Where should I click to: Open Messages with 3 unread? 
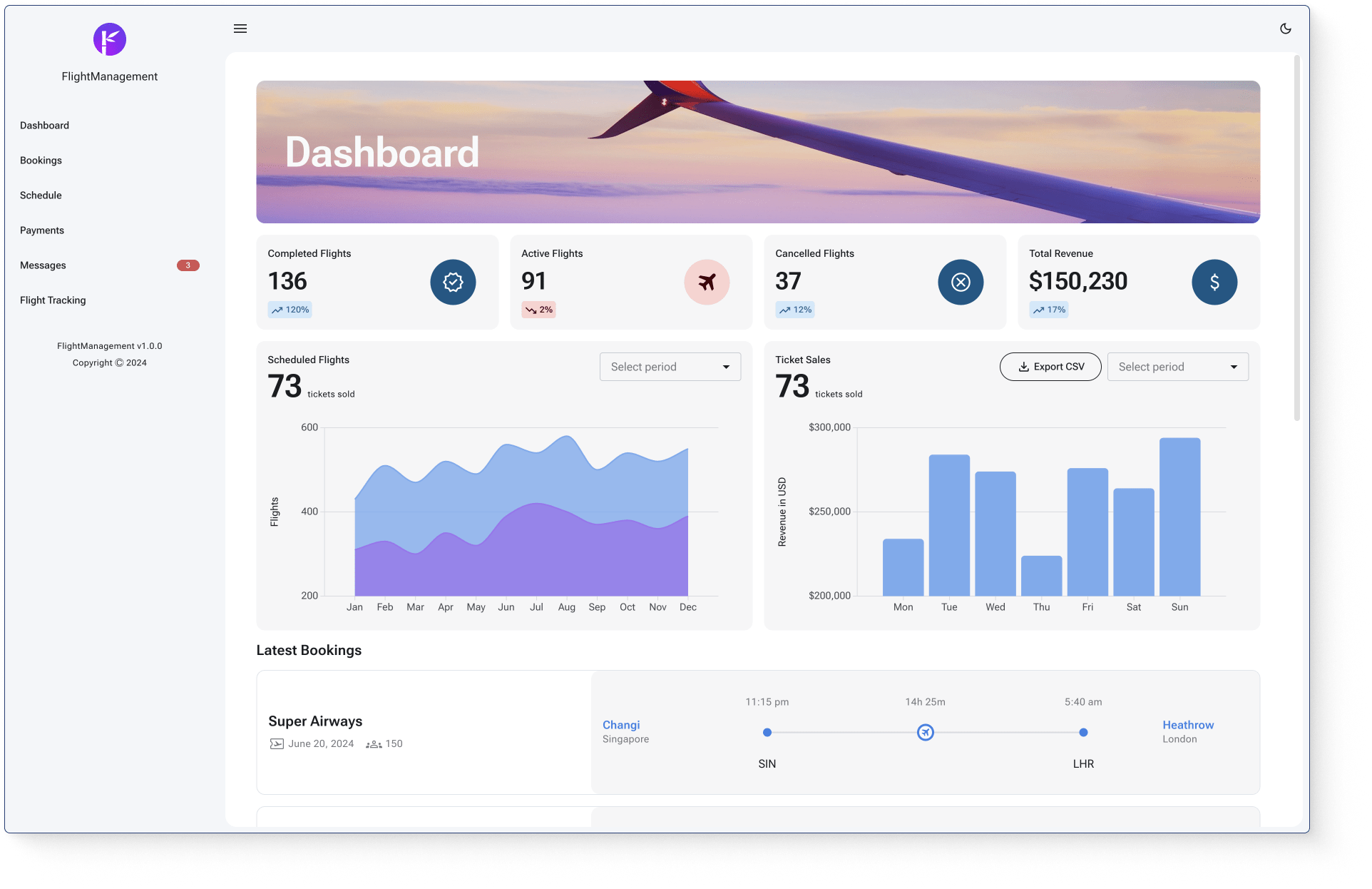pyautogui.click(x=43, y=265)
